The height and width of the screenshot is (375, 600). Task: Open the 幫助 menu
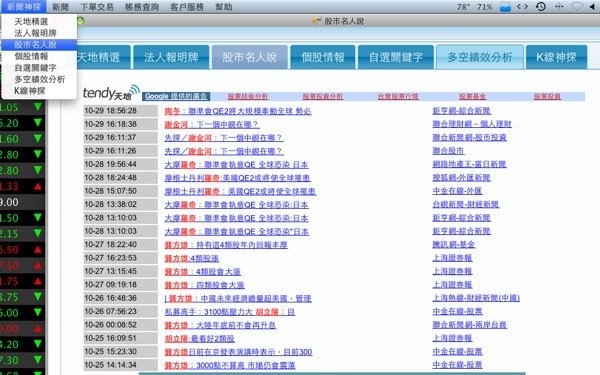click(x=223, y=7)
